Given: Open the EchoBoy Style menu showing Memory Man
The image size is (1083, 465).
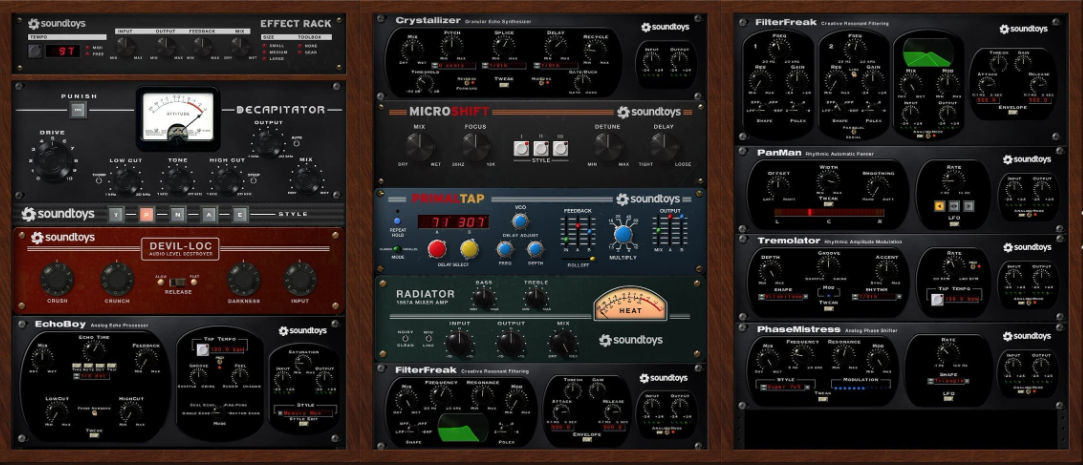Looking at the screenshot, I should [x=304, y=412].
